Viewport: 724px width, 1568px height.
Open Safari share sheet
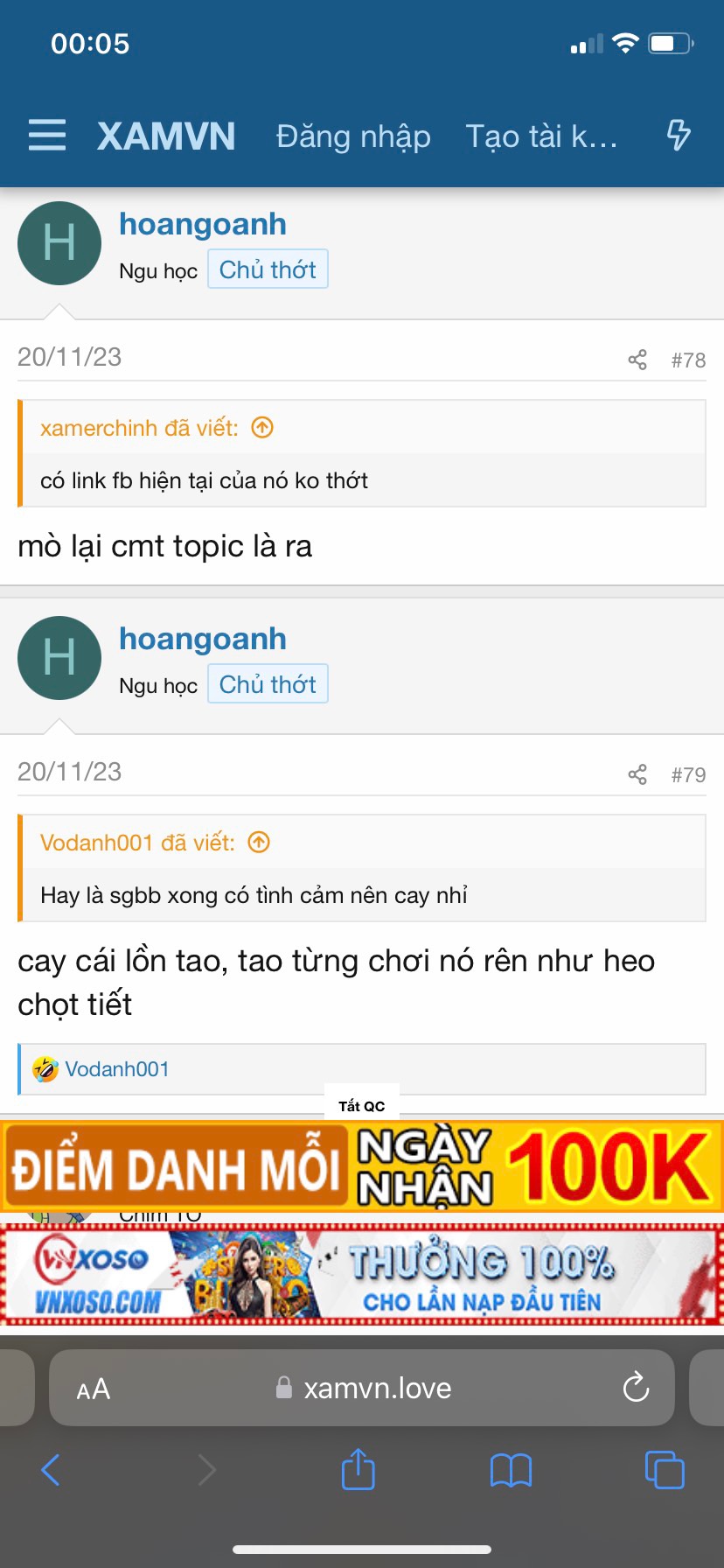pyautogui.click(x=358, y=1469)
